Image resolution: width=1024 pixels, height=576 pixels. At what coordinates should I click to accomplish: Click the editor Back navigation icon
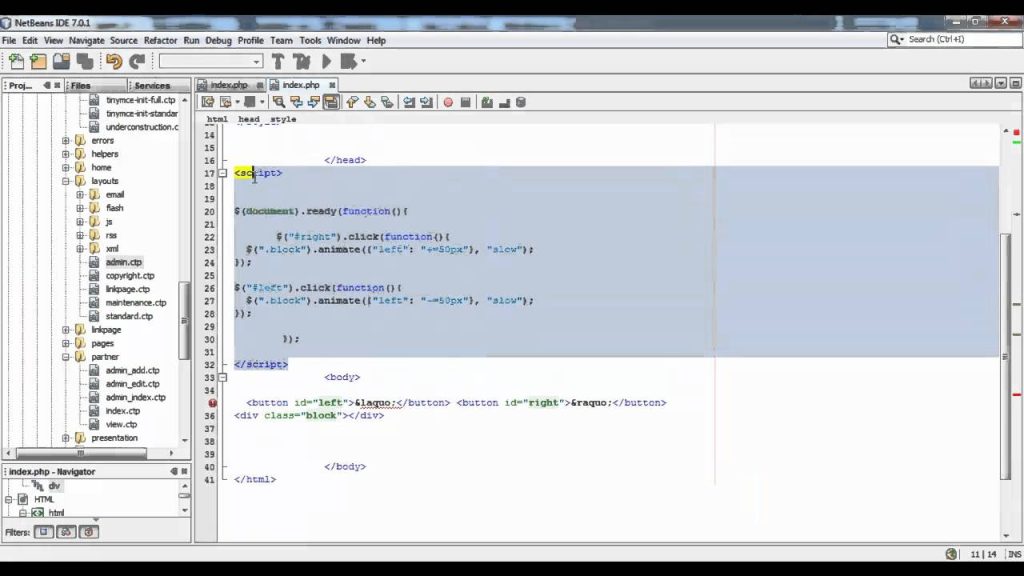[x=226, y=102]
